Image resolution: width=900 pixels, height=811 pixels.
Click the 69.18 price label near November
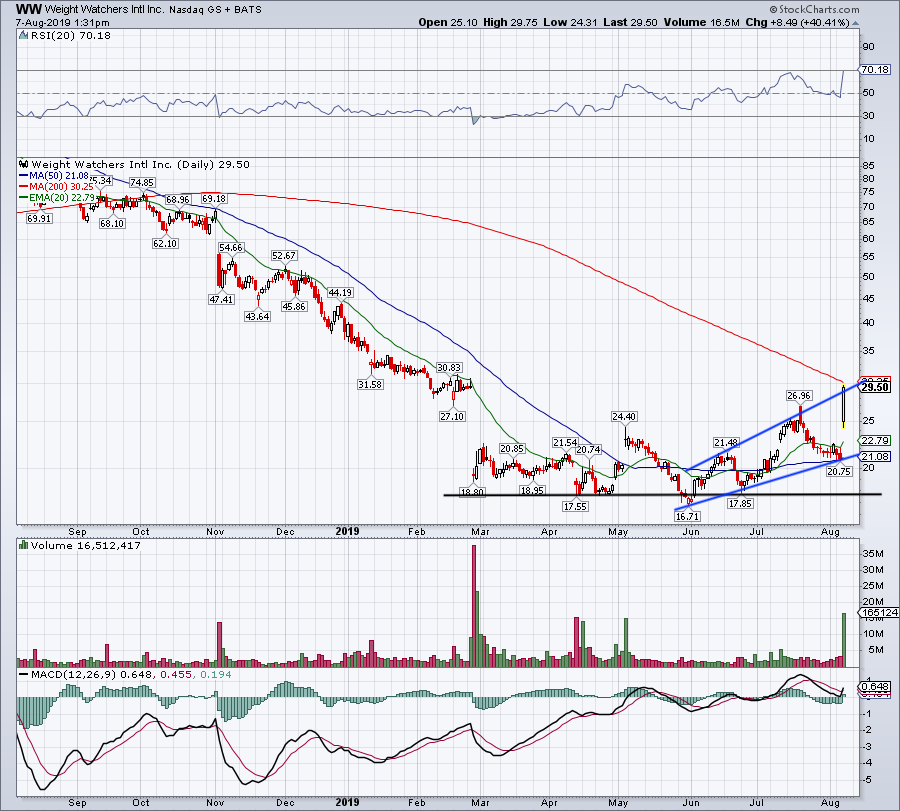[214, 199]
